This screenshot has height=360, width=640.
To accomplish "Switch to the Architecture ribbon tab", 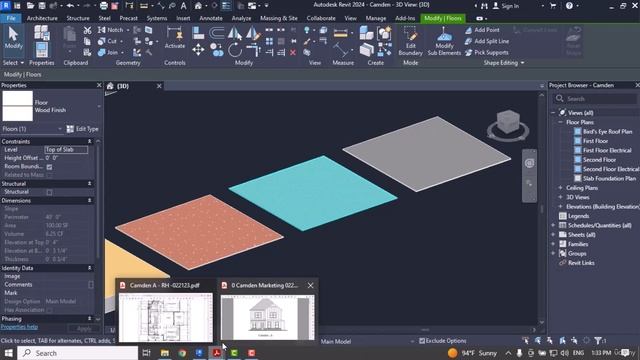I will point(42,18).
